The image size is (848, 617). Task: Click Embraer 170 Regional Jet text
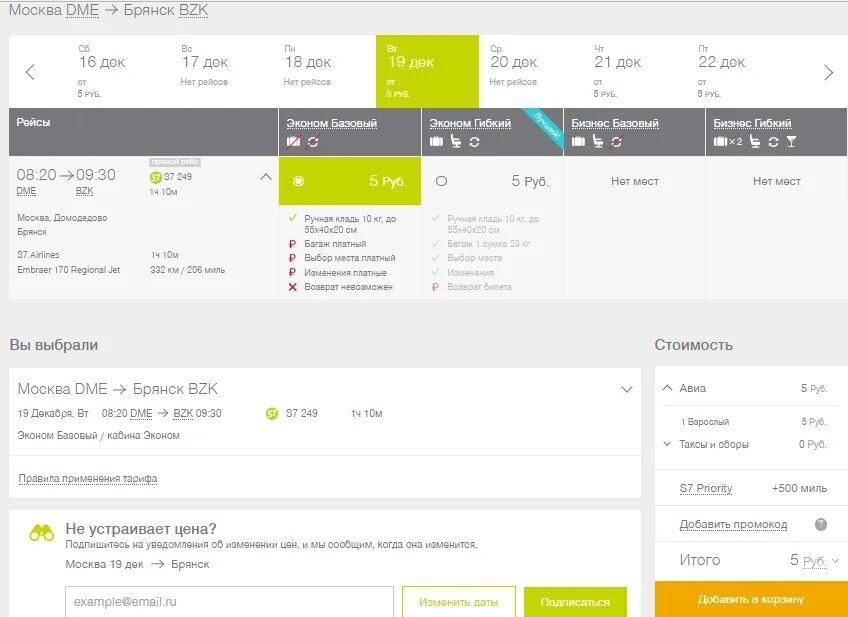click(x=69, y=270)
